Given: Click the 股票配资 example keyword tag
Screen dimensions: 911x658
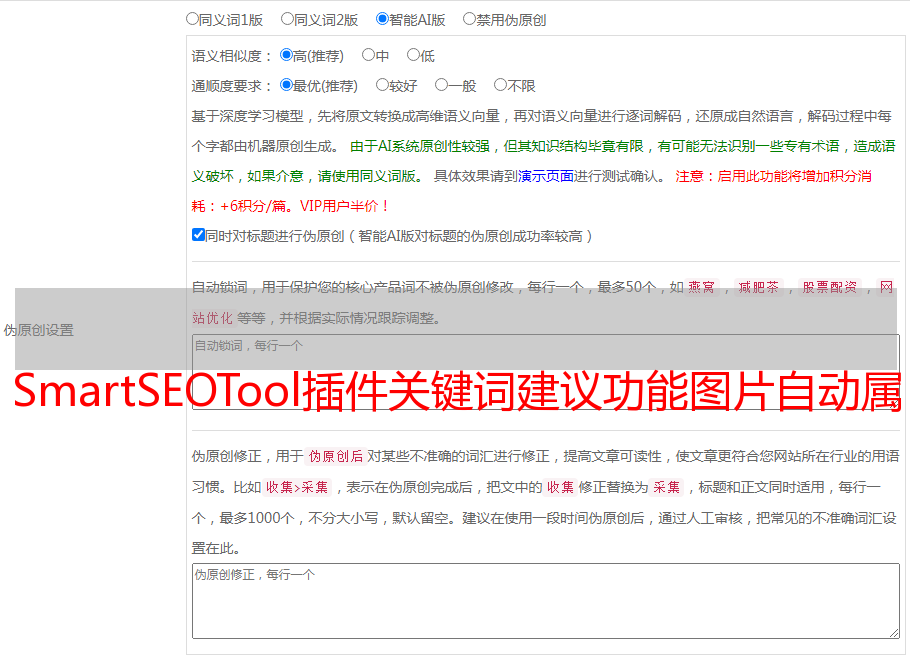Looking at the screenshot, I should click(x=829, y=287).
